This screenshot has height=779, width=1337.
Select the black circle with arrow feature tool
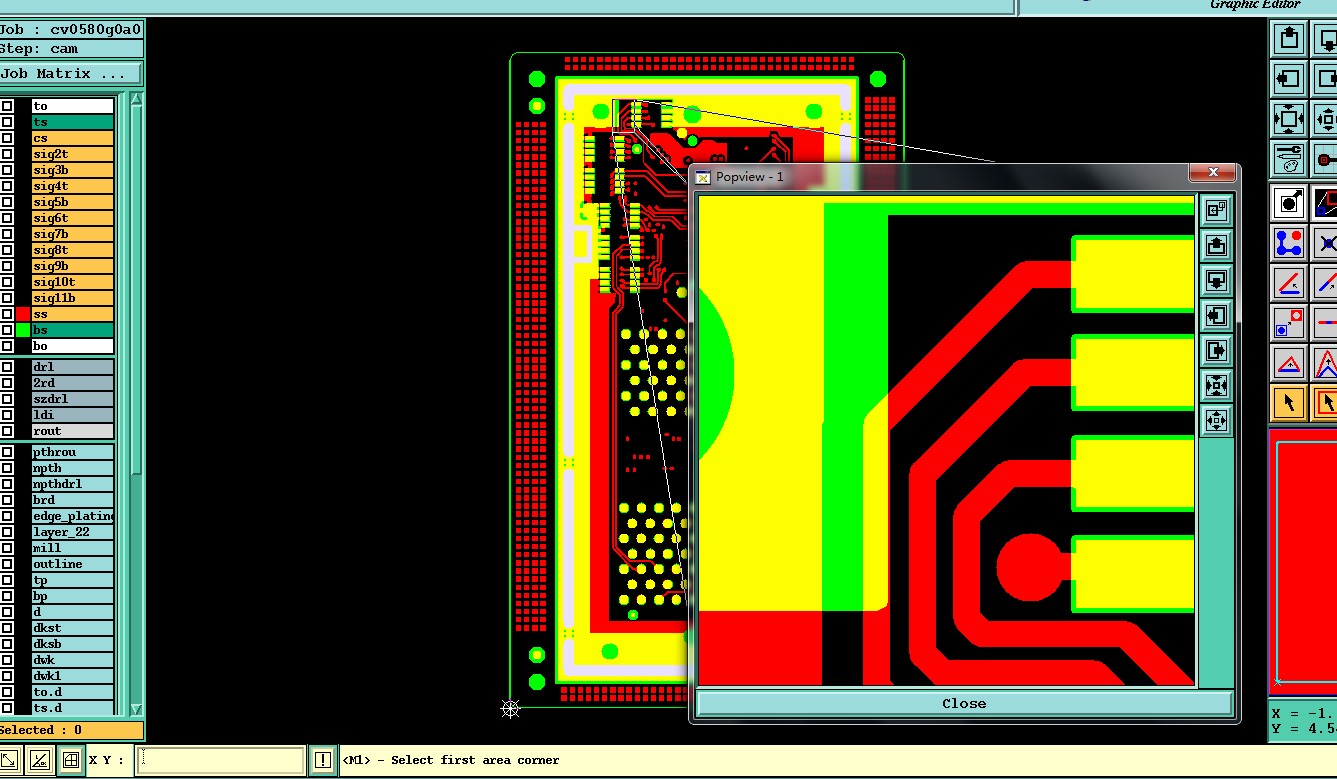1289,203
